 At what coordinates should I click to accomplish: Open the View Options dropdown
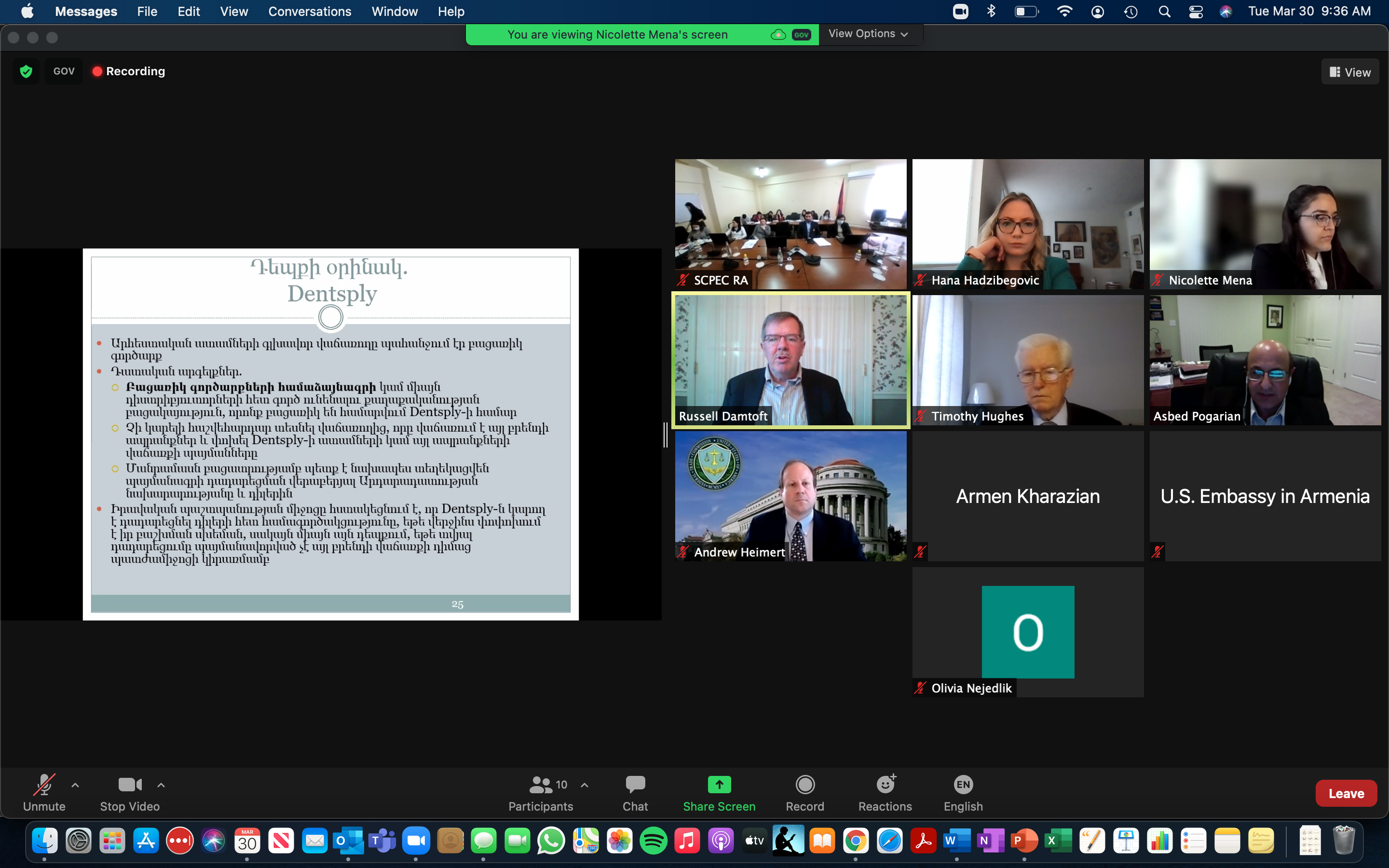[868, 34]
